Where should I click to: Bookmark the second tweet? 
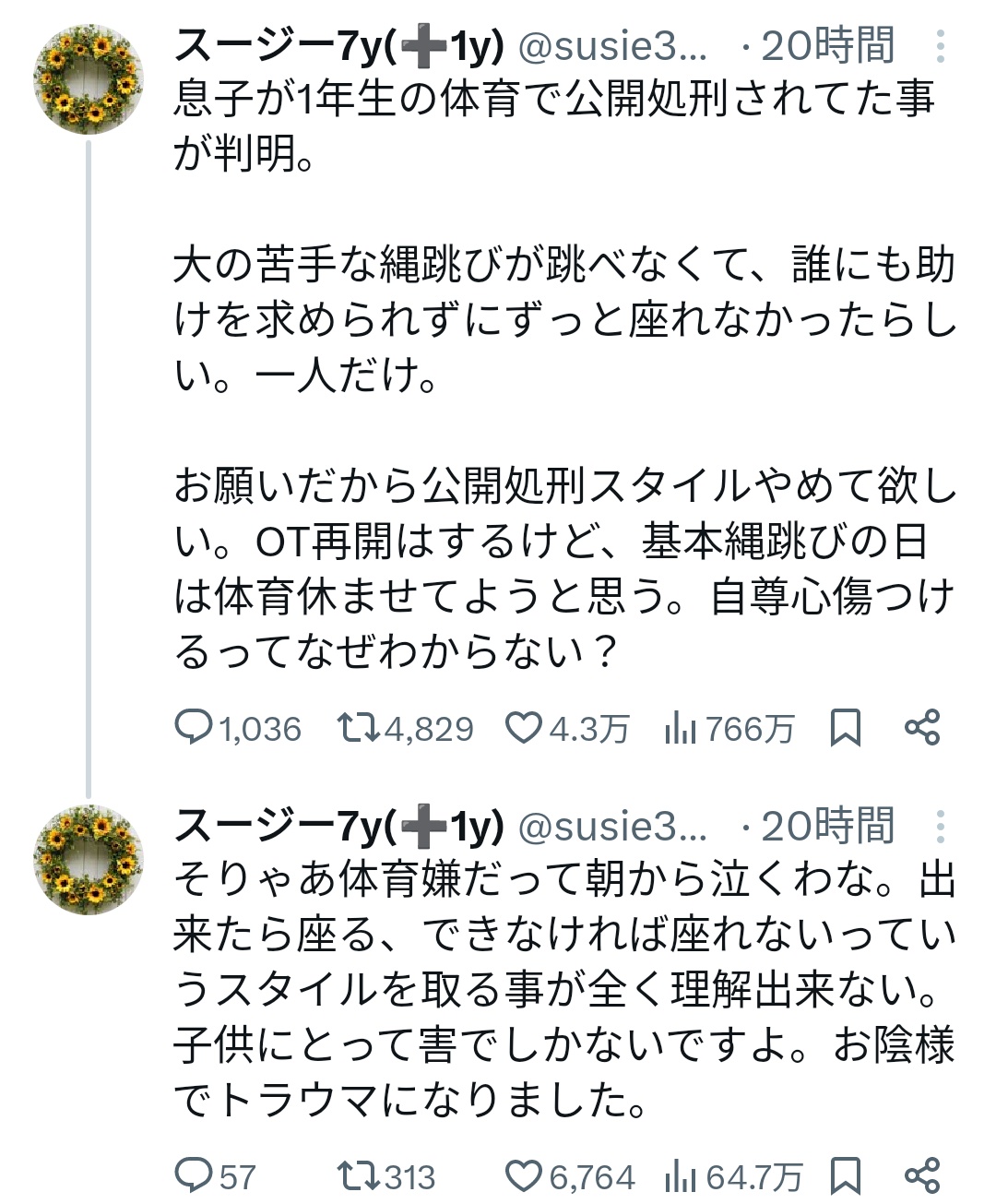pyautogui.click(x=846, y=1176)
